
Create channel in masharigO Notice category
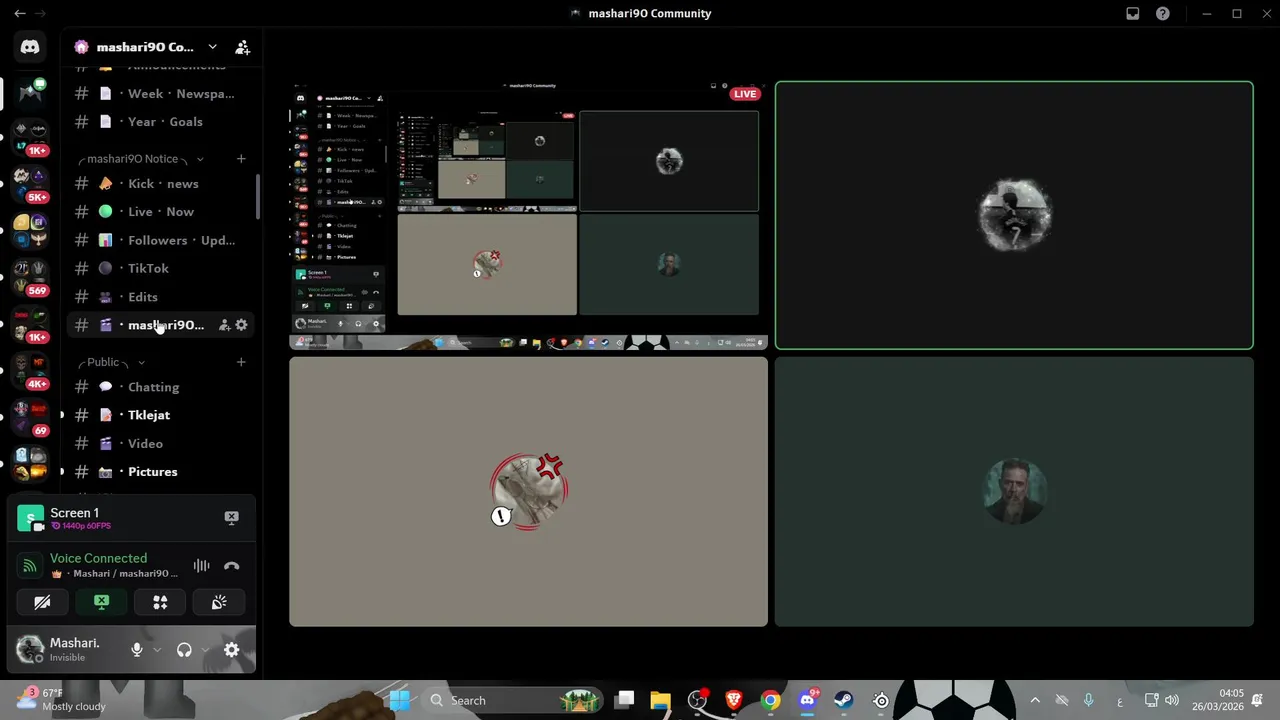pyautogui.click(x=240, y=159)
